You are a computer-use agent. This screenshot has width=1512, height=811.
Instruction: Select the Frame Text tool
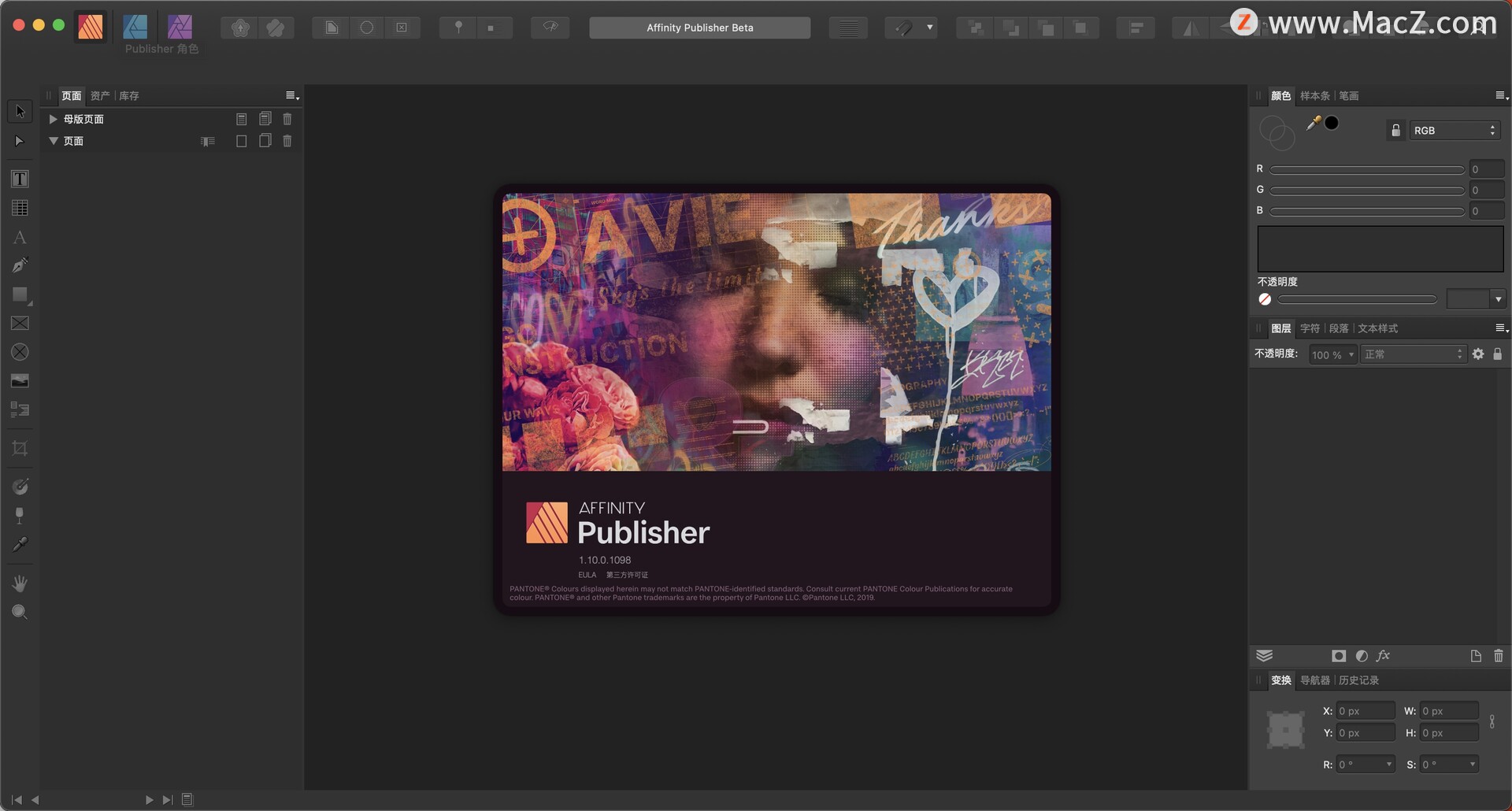(20, 179)
